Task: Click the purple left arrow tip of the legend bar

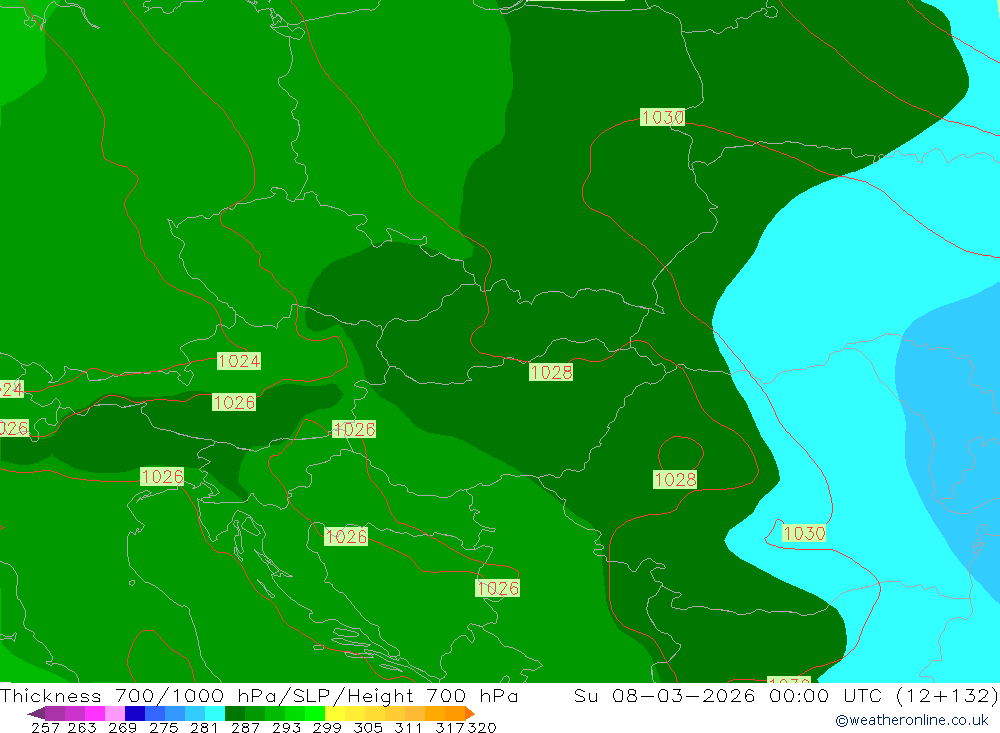Action: click(x=35, y=713)
